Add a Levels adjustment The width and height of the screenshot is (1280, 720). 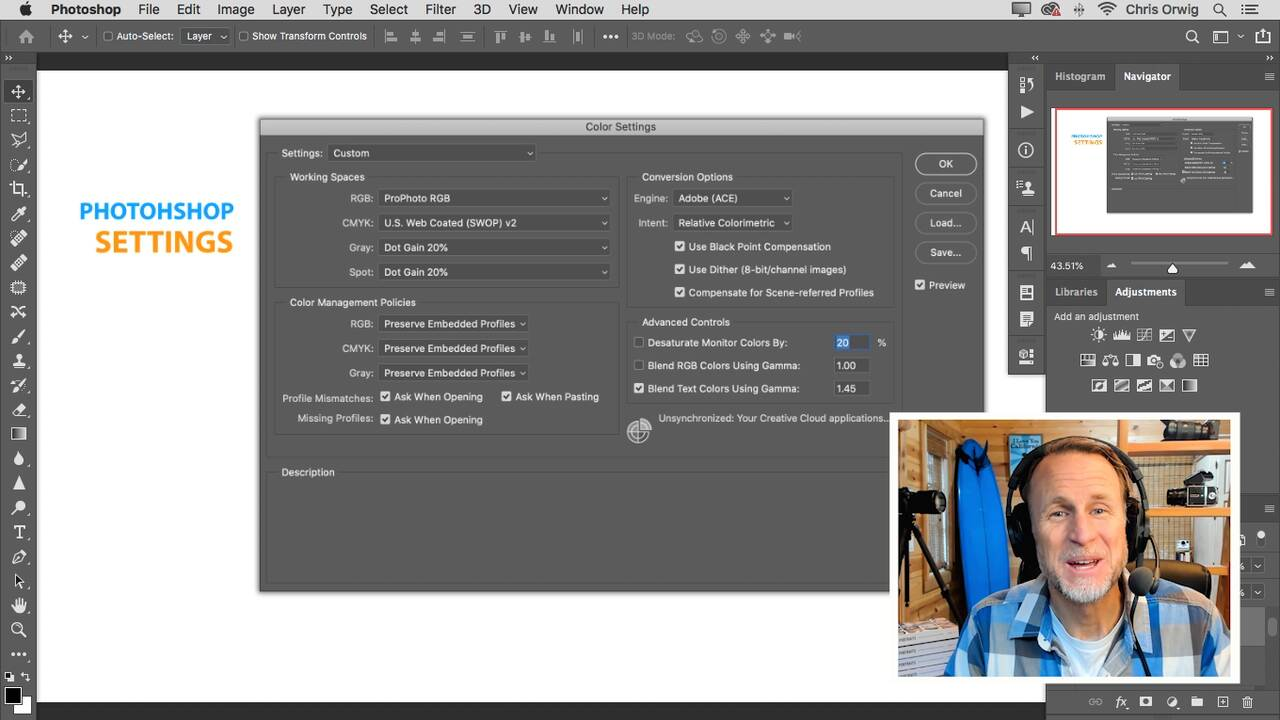point(1121,336)
